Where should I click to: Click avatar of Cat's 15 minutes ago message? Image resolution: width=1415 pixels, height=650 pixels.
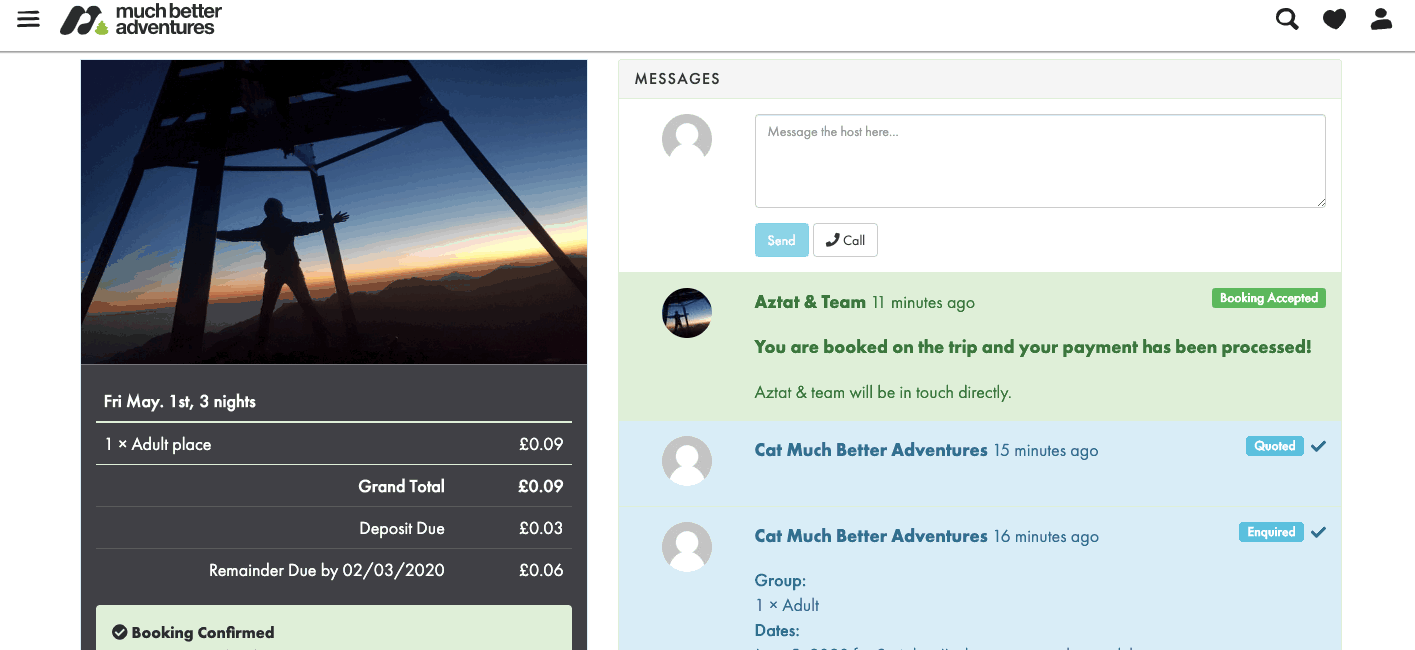coord(687,461)
